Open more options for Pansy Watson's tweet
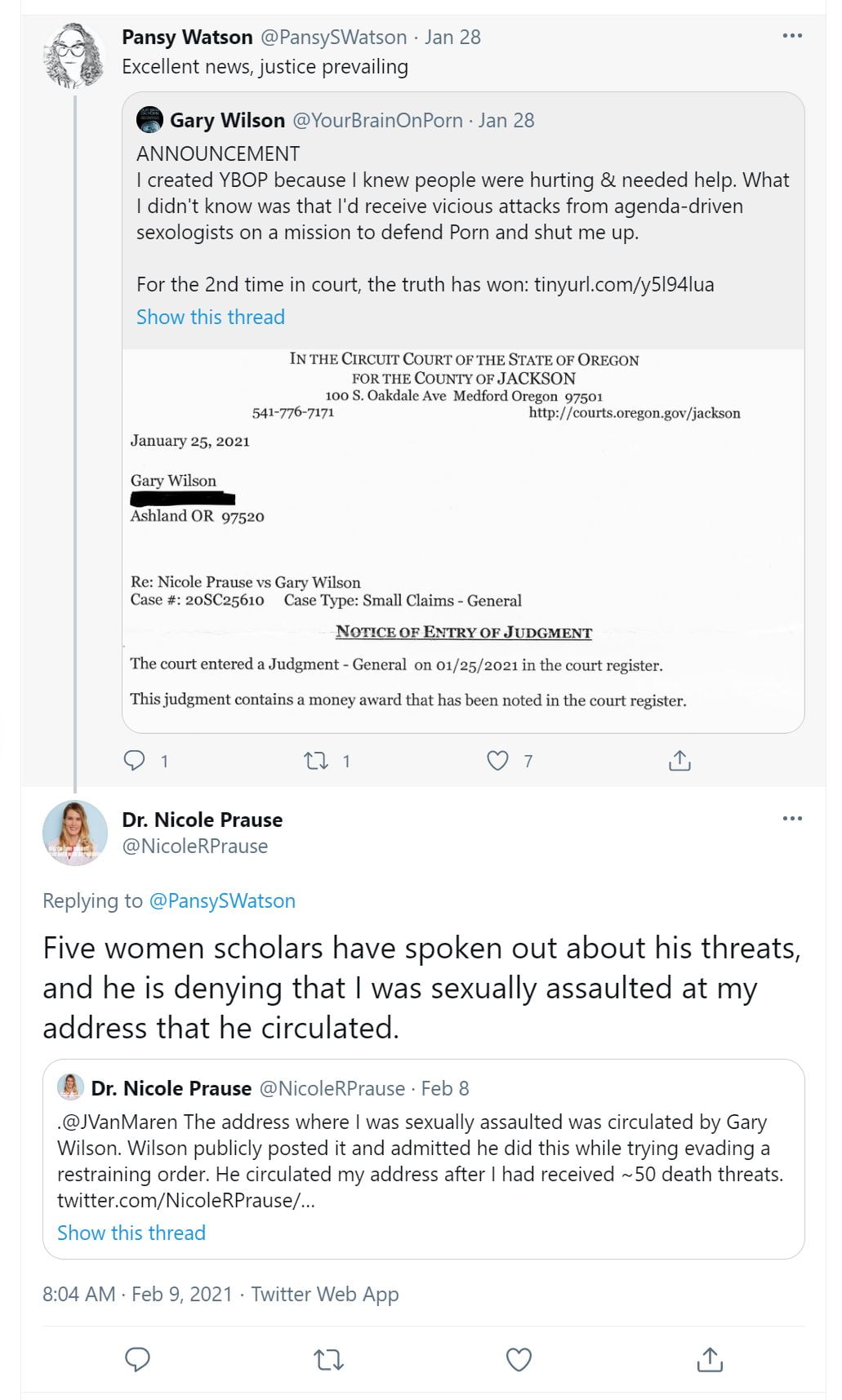 [792, 36]
